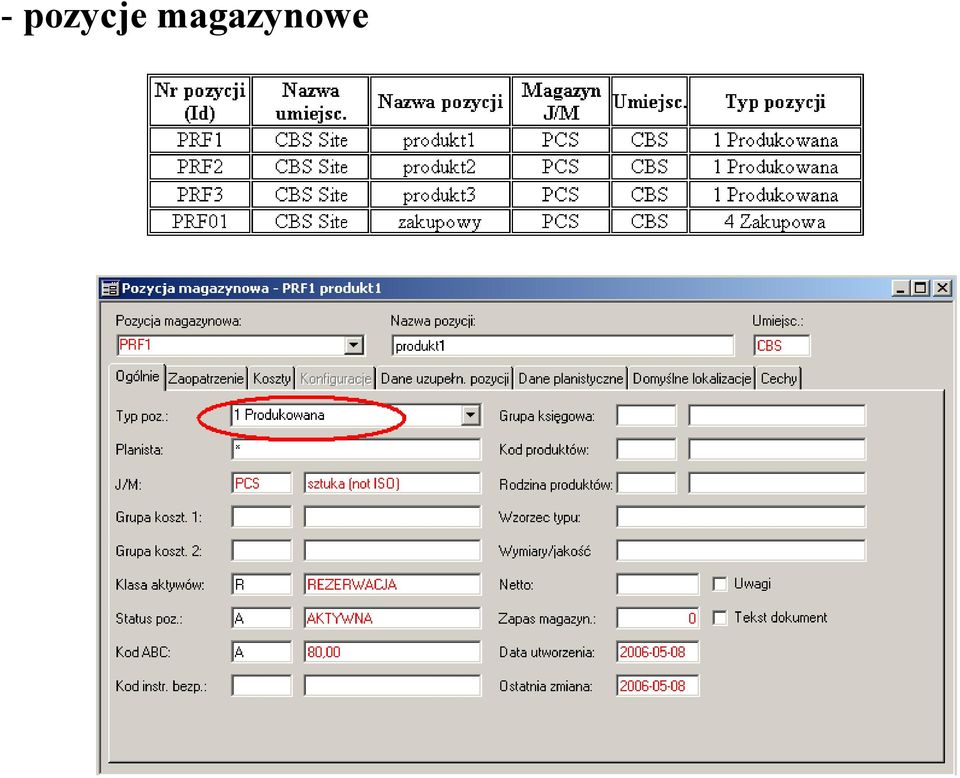Open the Pozycja magazynowa dropdown arrow
The image size is (960, 778).
pyautogui.click(x=353, y=346)
